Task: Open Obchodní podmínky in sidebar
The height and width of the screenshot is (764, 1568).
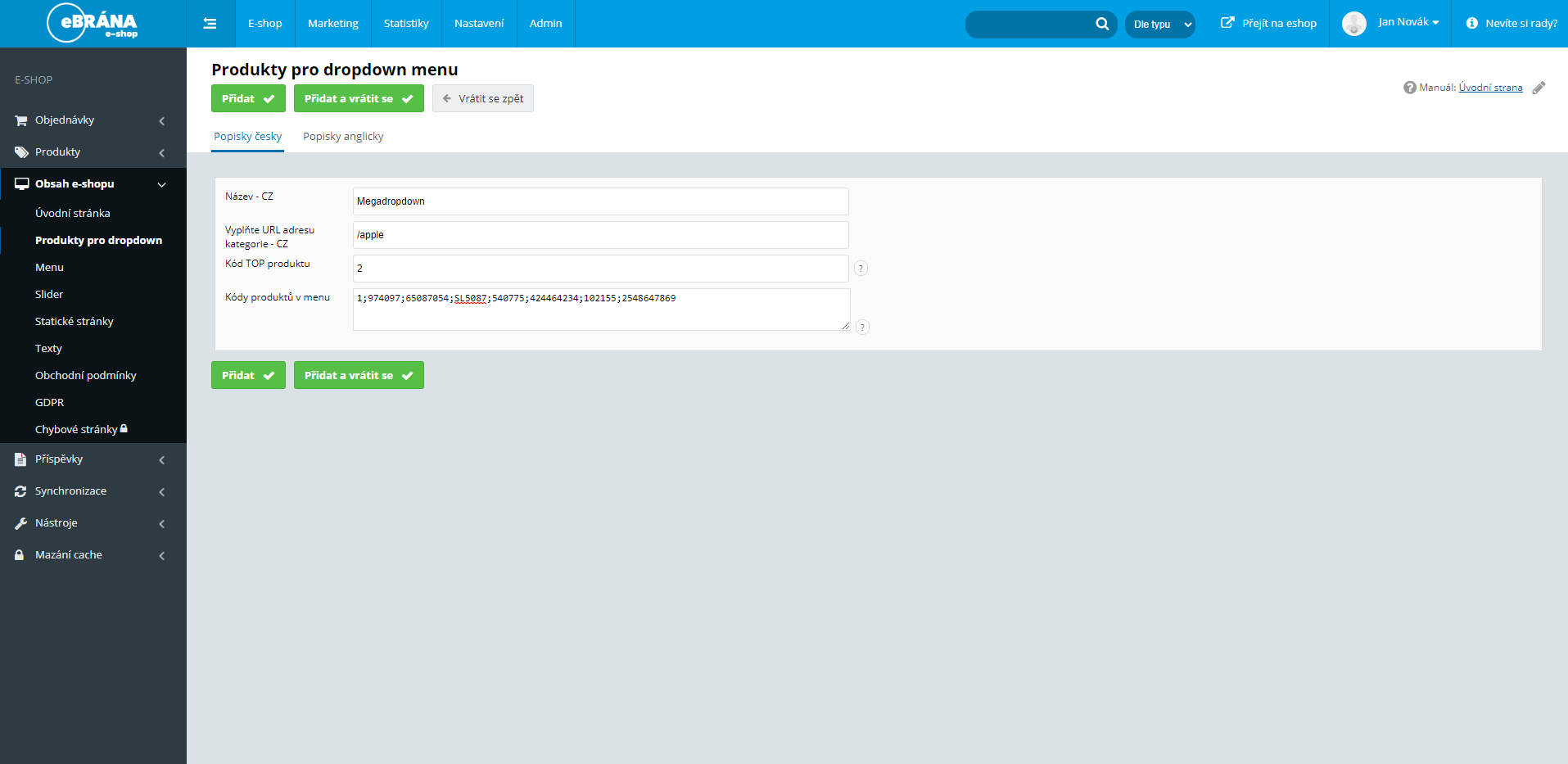Action: (x=86, y=375)
